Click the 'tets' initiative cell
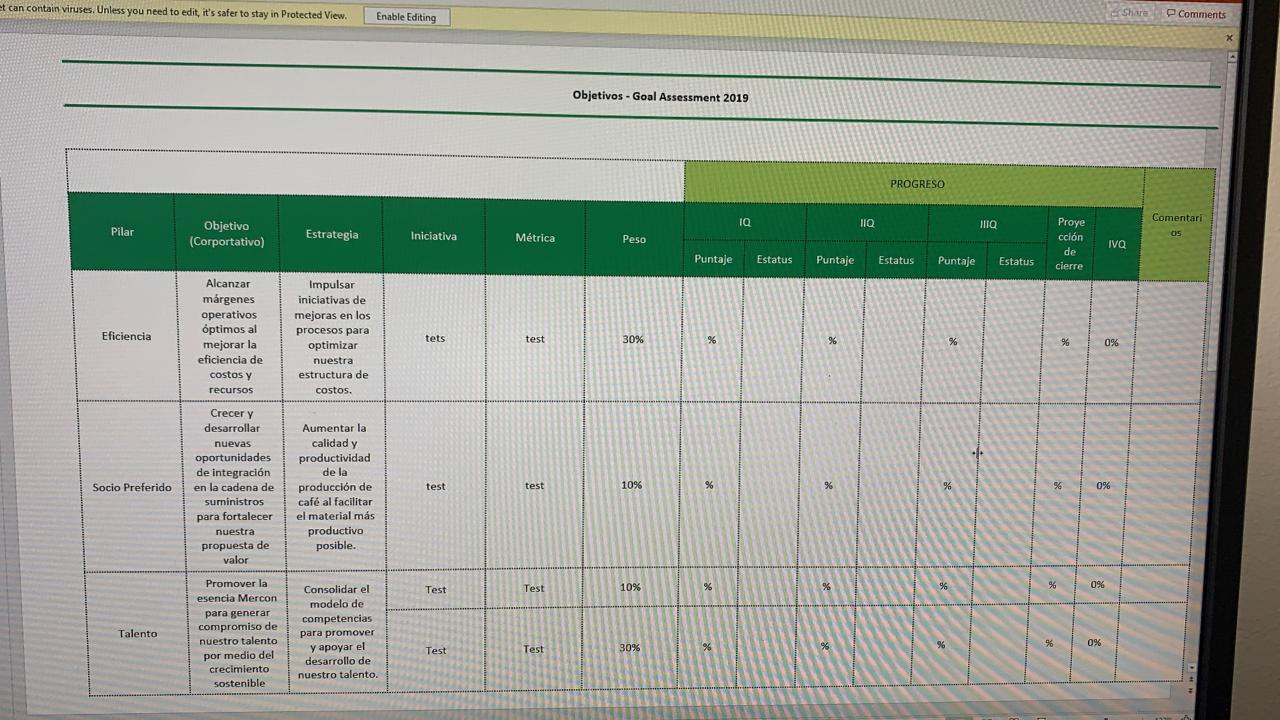The height and width of the screenshot is (720, 1280). click(x=435, y=338)
